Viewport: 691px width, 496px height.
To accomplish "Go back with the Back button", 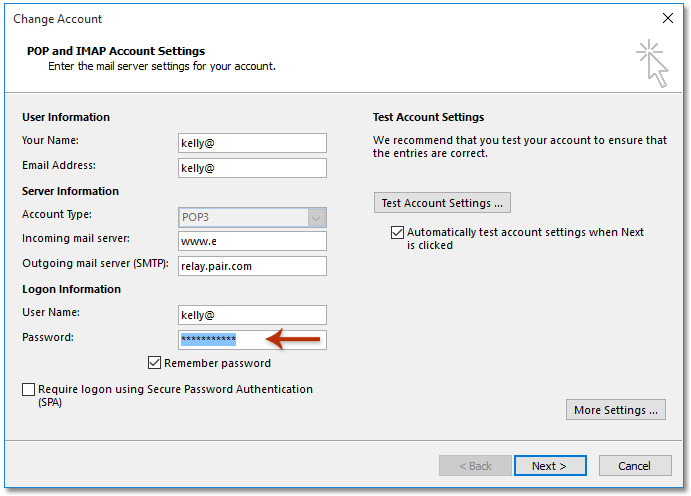I will click(473, 466).
